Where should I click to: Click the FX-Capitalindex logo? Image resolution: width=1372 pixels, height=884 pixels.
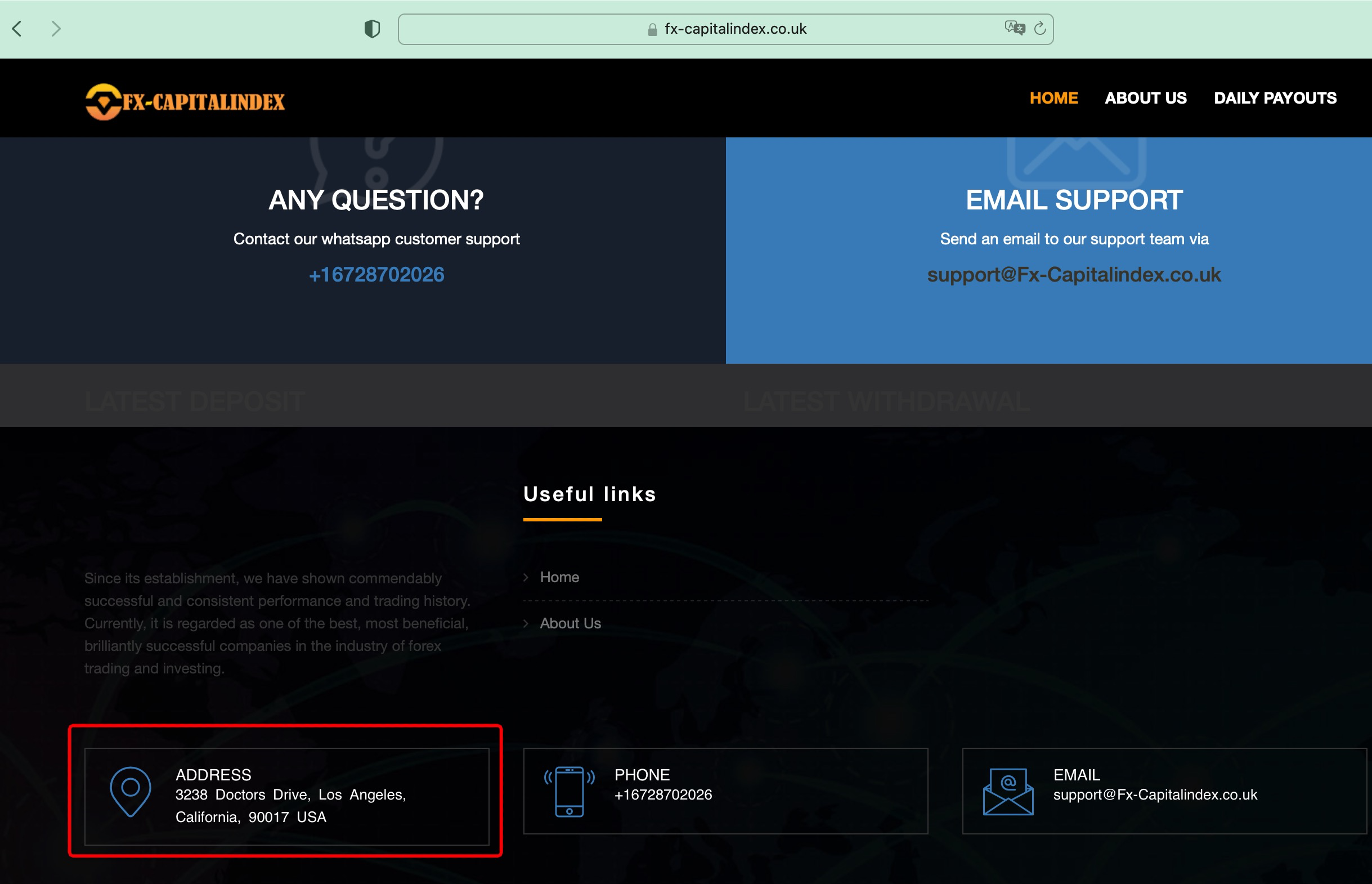pyautogui.click(x=185, y=101)
